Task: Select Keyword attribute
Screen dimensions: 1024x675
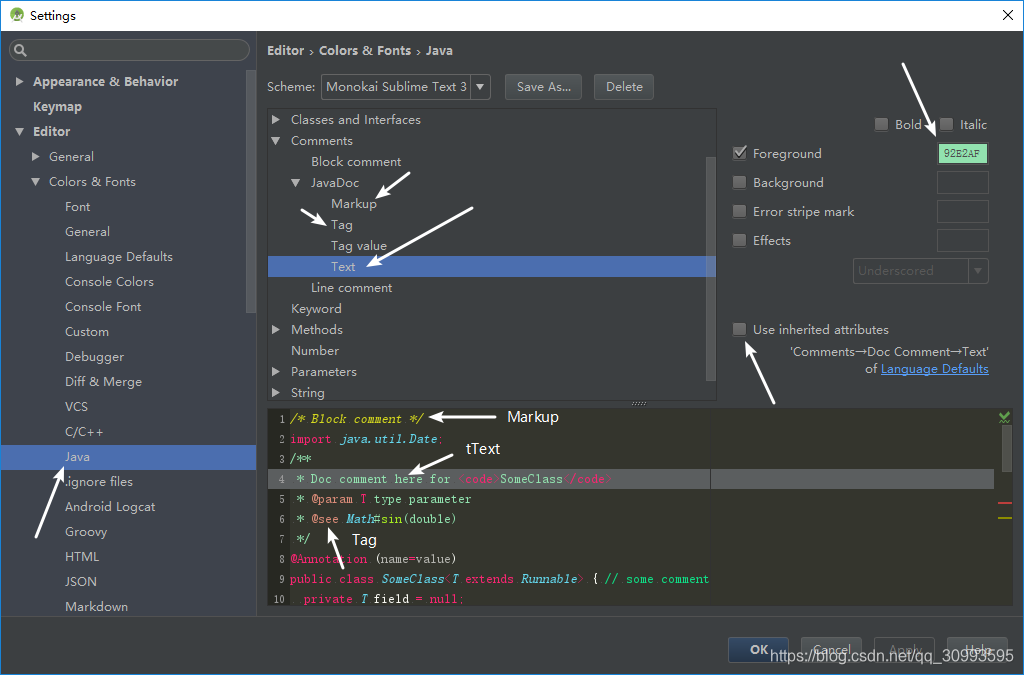Action: (316, 308)
